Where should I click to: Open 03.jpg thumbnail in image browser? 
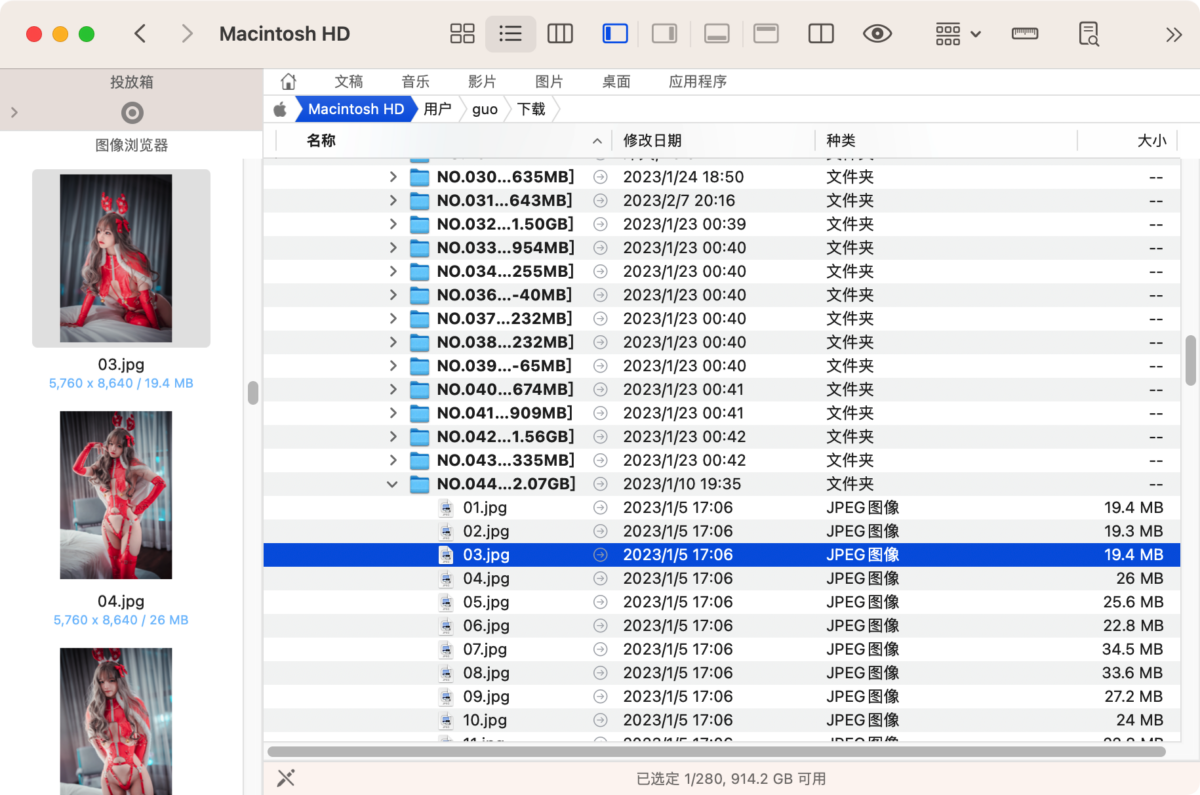tap(116, 258)
